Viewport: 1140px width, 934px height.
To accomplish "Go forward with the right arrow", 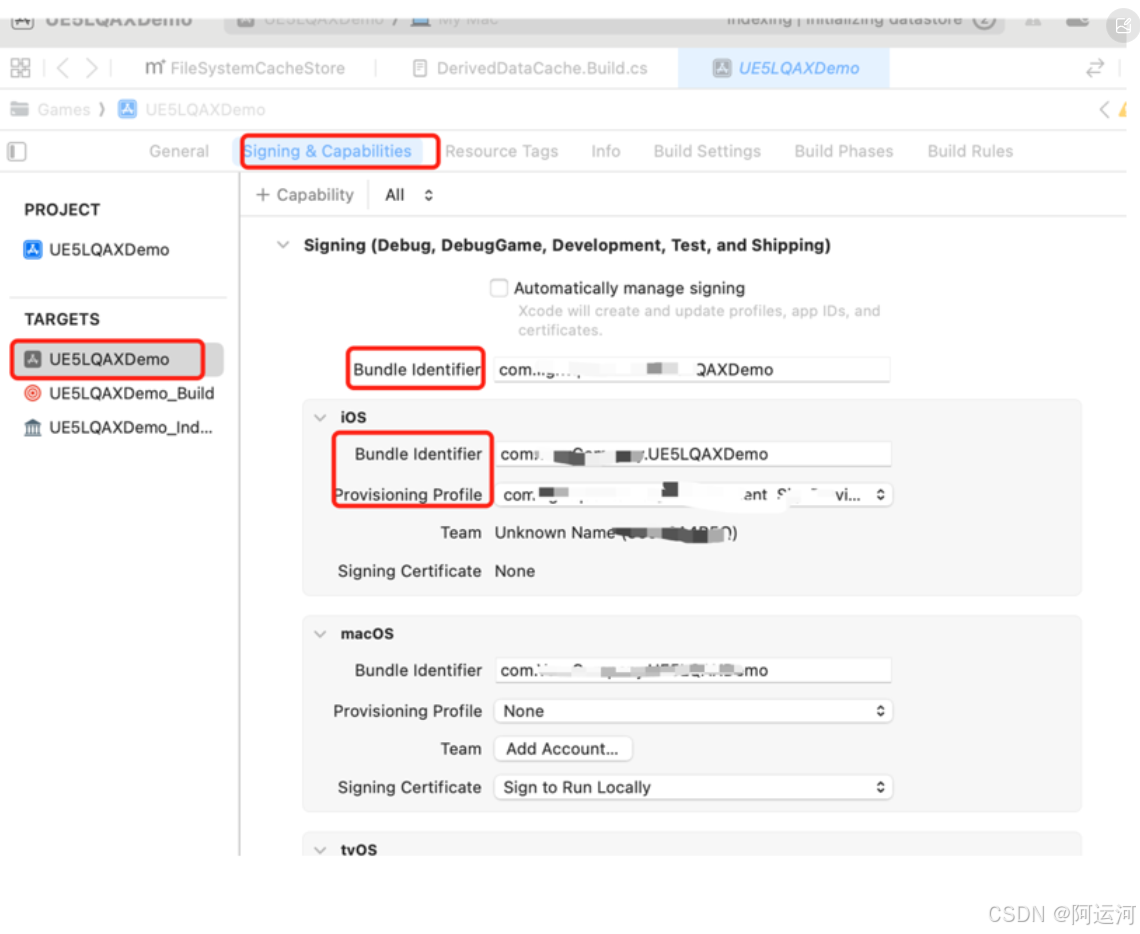I will tap(91, 68).
